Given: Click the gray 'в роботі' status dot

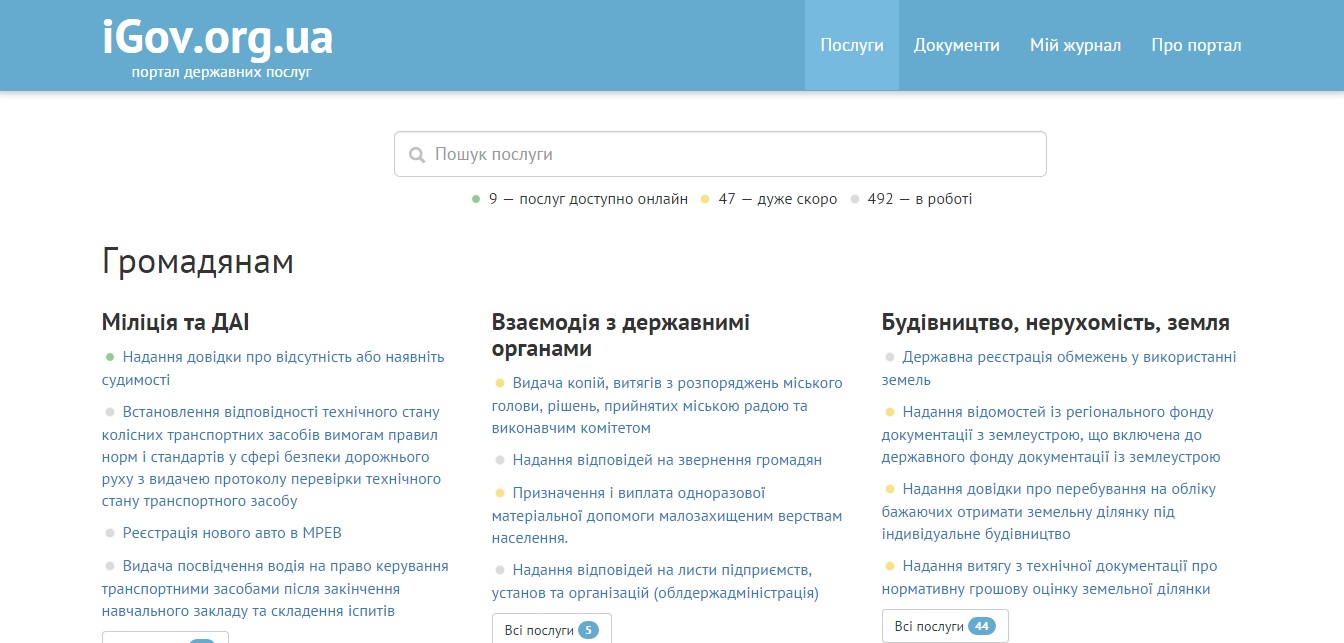Looking at the screenshot, I should 855,199.
